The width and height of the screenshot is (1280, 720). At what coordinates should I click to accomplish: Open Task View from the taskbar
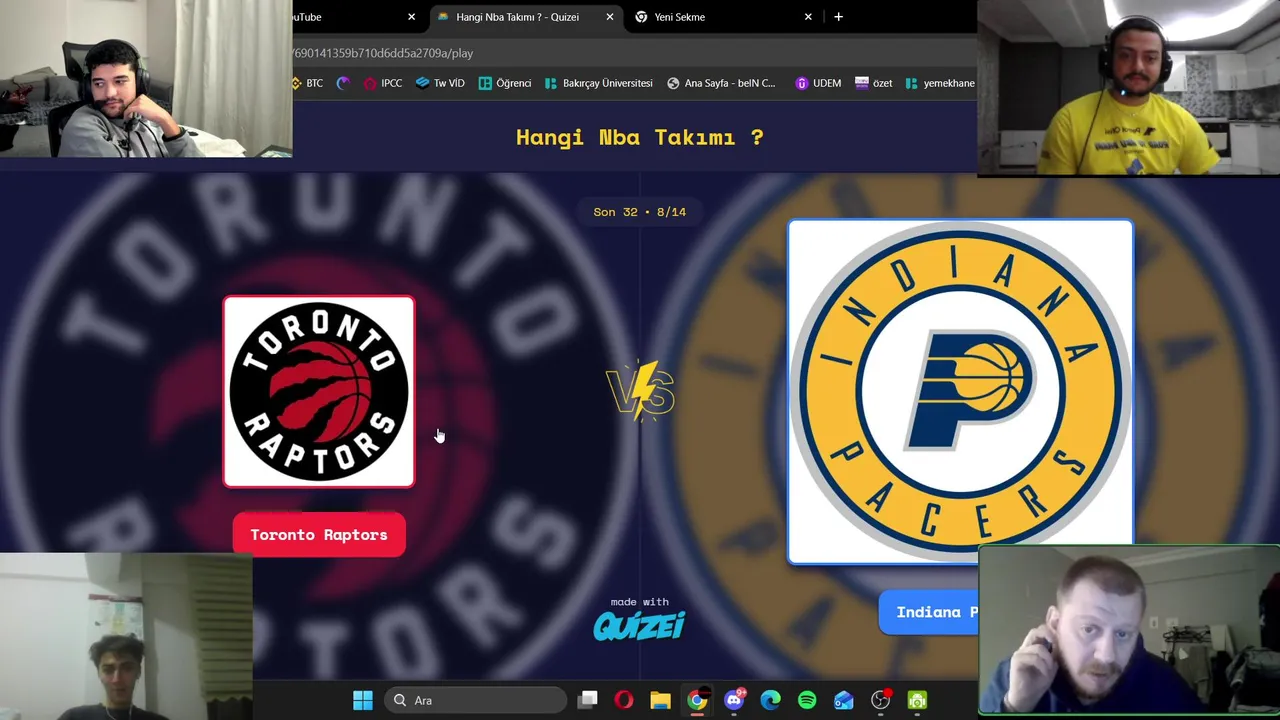(588, 700)
